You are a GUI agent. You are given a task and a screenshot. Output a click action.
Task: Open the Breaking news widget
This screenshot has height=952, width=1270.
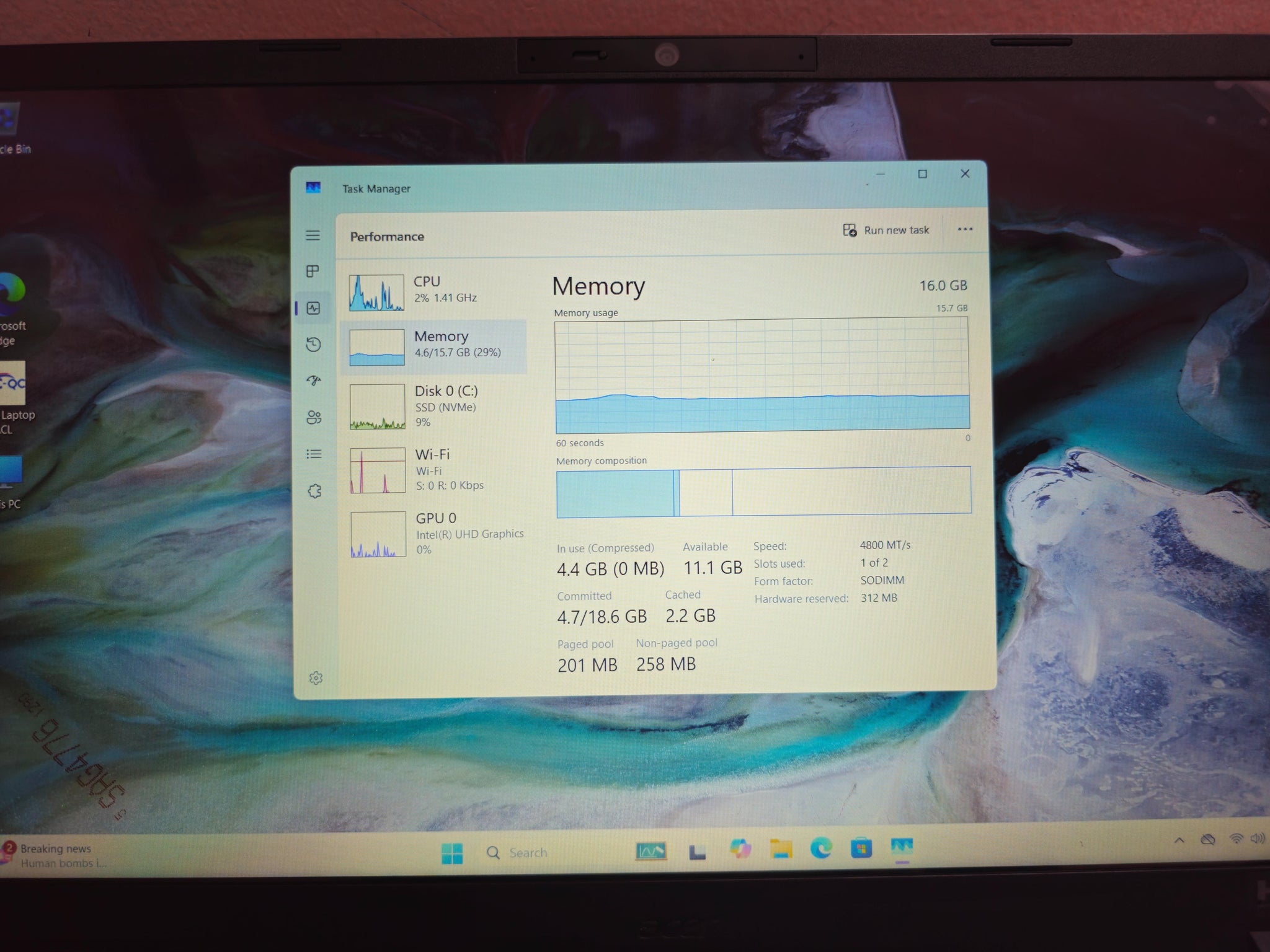pyautogui.click(x=56, y=855)
